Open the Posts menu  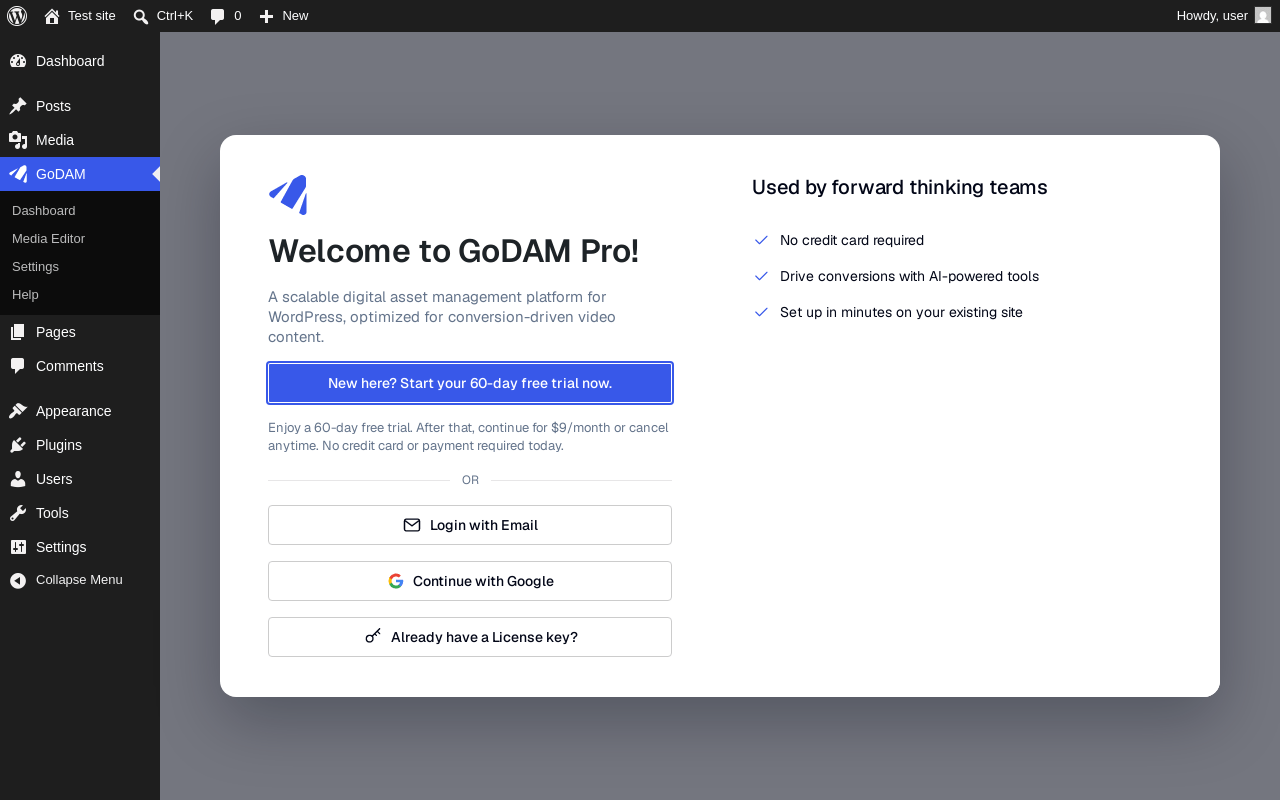point(80,106)
